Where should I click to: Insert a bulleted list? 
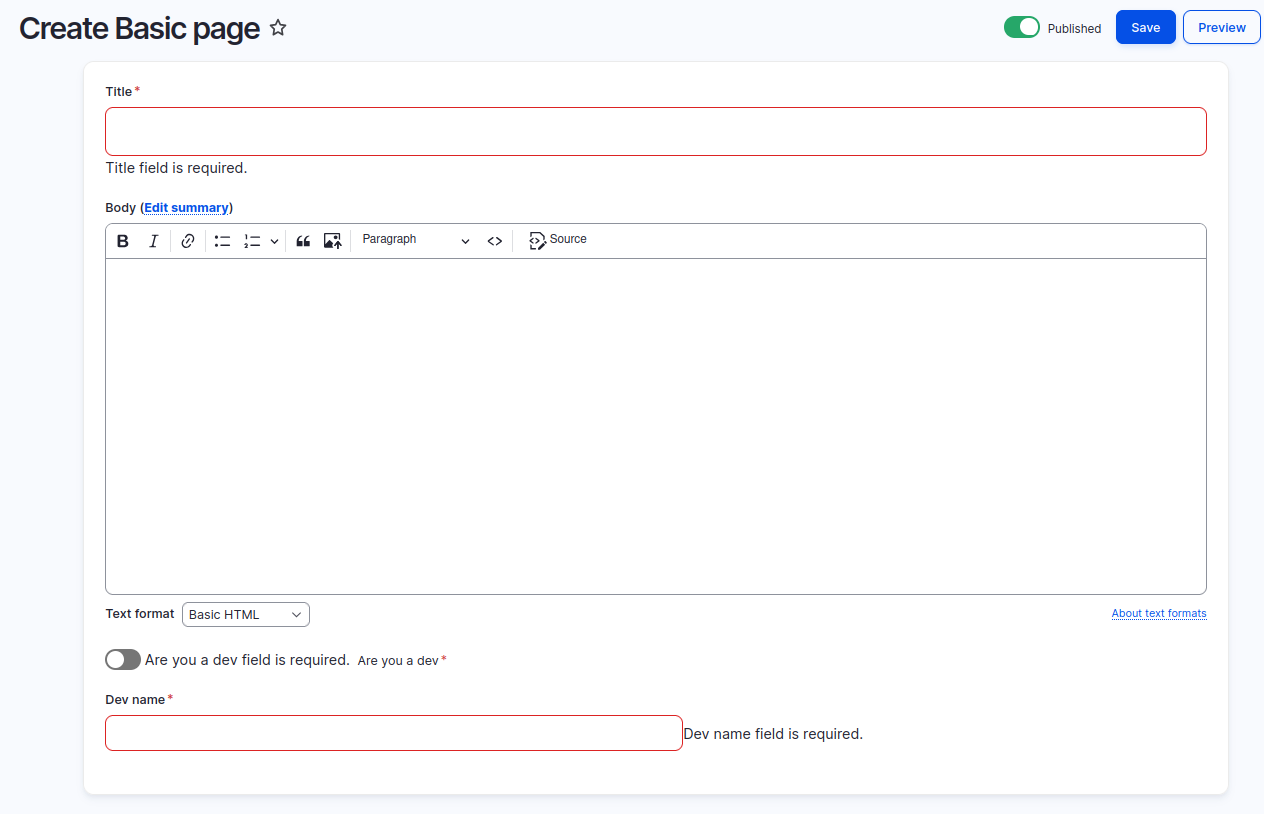tap(222, 241)
